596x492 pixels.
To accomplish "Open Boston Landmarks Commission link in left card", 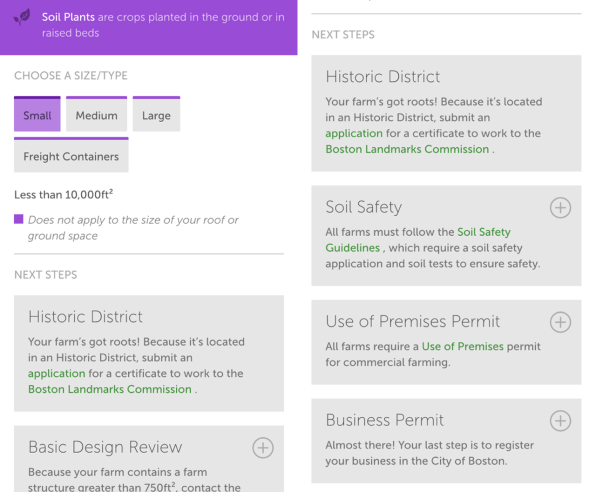I will tap(110, 389).
